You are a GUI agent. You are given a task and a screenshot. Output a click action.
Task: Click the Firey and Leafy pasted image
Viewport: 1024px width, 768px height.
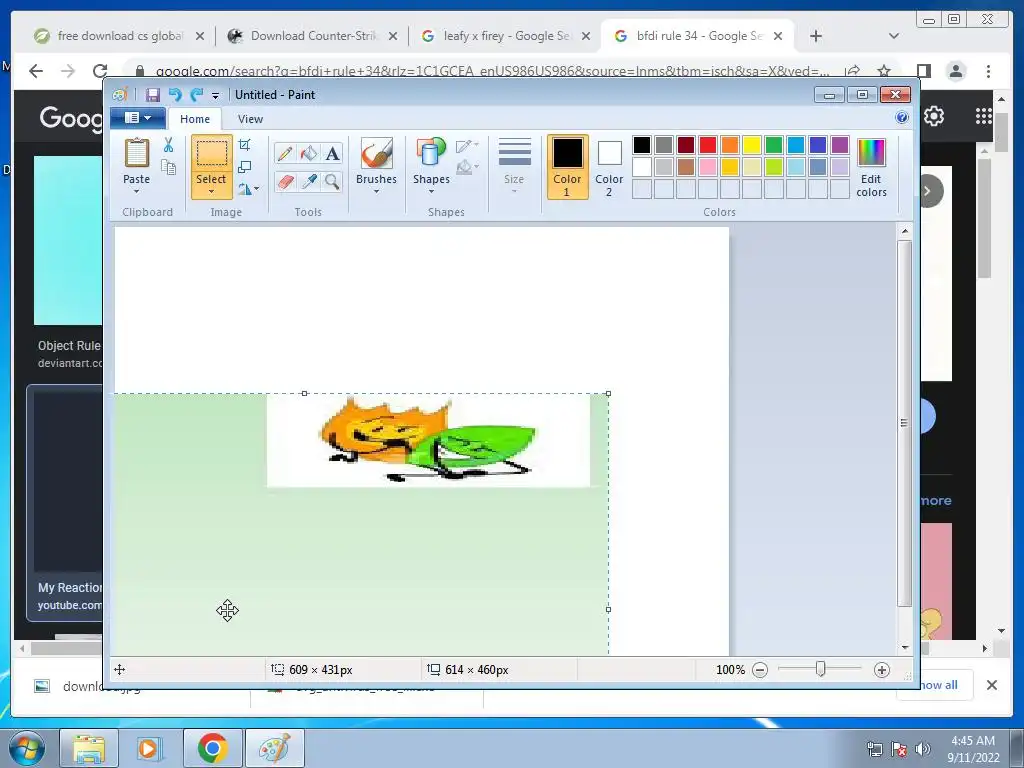tap(428, 440)
